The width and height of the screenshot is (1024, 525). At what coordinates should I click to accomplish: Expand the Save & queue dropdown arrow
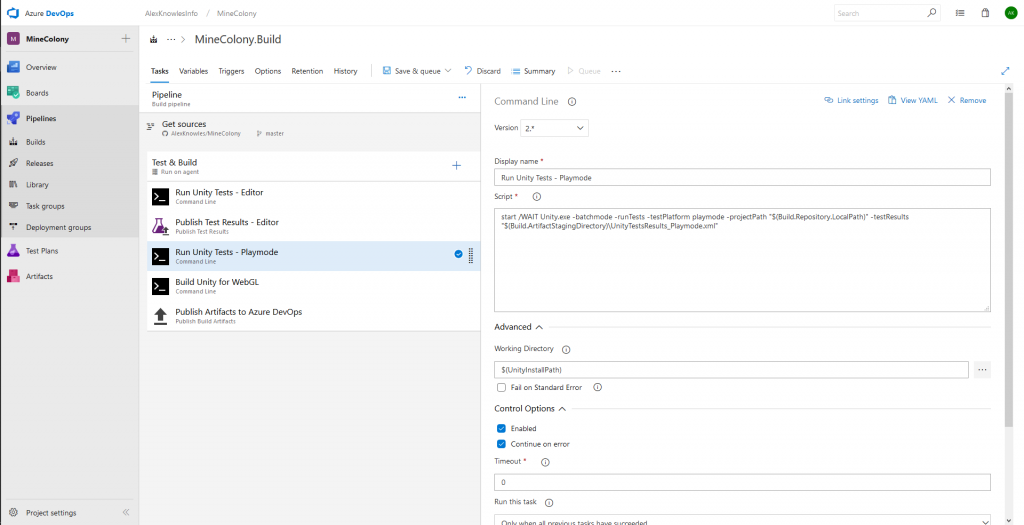click(448, 71)
